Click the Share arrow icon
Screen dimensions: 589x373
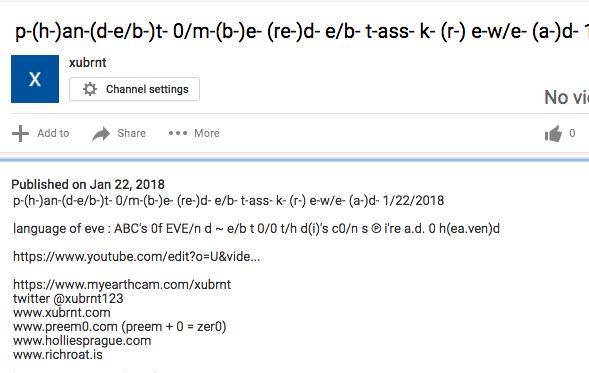pyautogui.click(x=101, y=133)
